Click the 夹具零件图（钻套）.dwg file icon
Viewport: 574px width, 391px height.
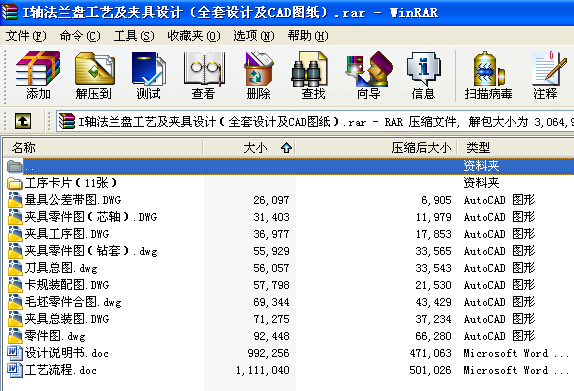pos(15,251)
